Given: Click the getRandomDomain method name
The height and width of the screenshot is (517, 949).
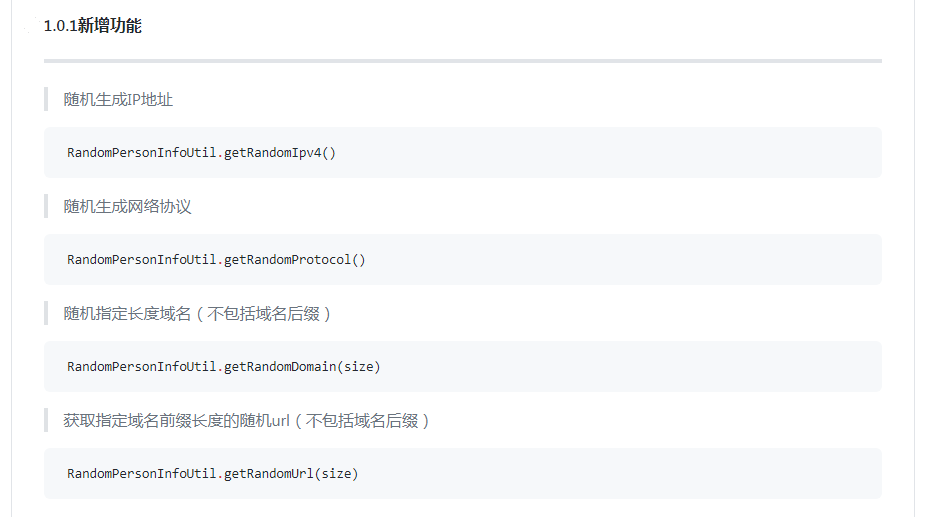Looking at the screenshot, I should pos(281,367).
